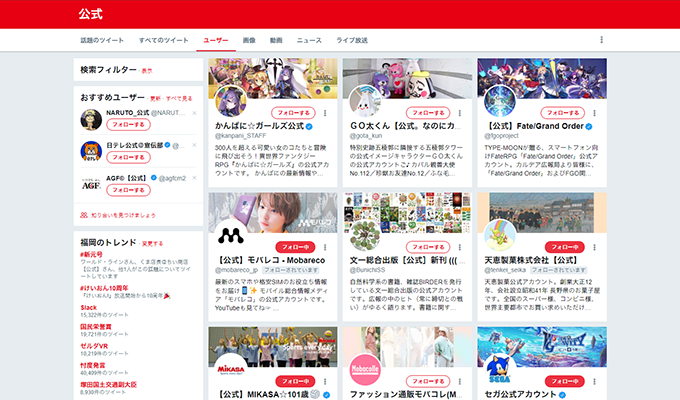Switch to 話題のツイート tab
This screenshot has height=400, width=680.
102,40
